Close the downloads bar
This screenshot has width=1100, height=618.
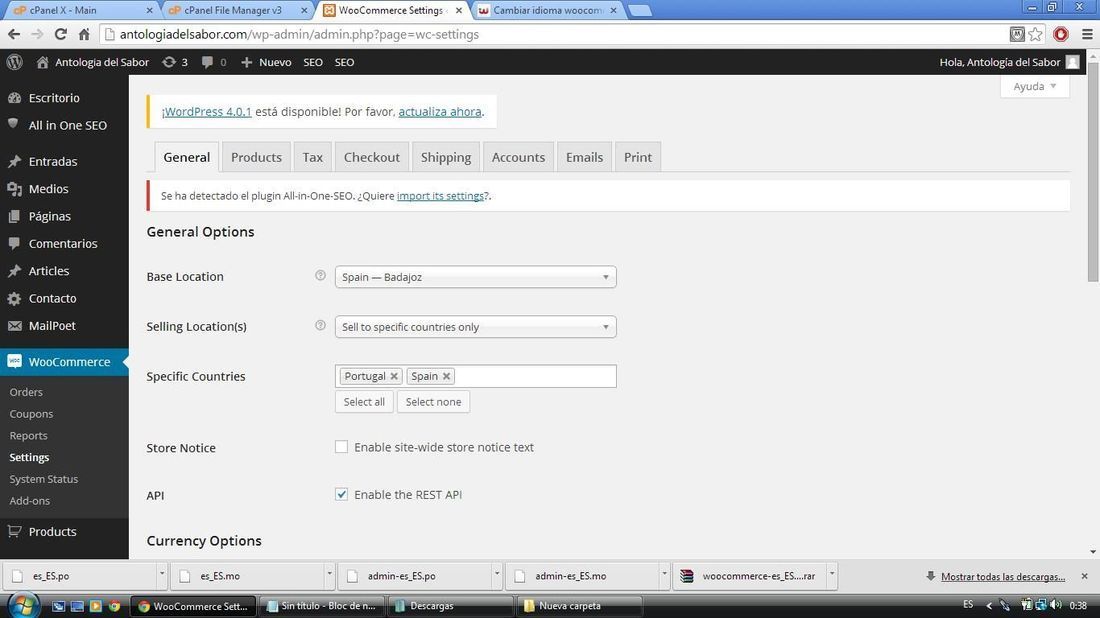coord(1084,576)
